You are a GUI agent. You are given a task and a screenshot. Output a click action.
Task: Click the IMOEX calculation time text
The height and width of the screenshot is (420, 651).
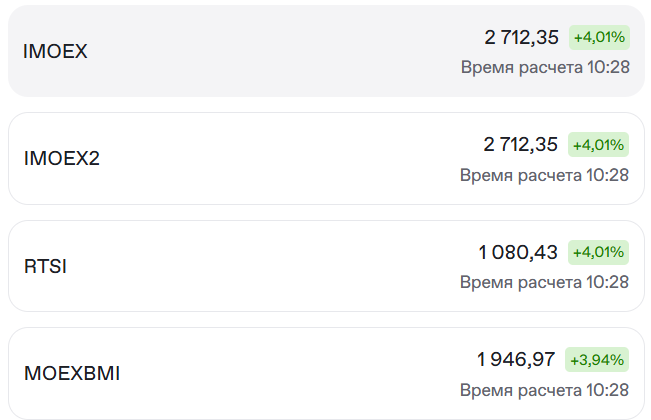(545, 67)
